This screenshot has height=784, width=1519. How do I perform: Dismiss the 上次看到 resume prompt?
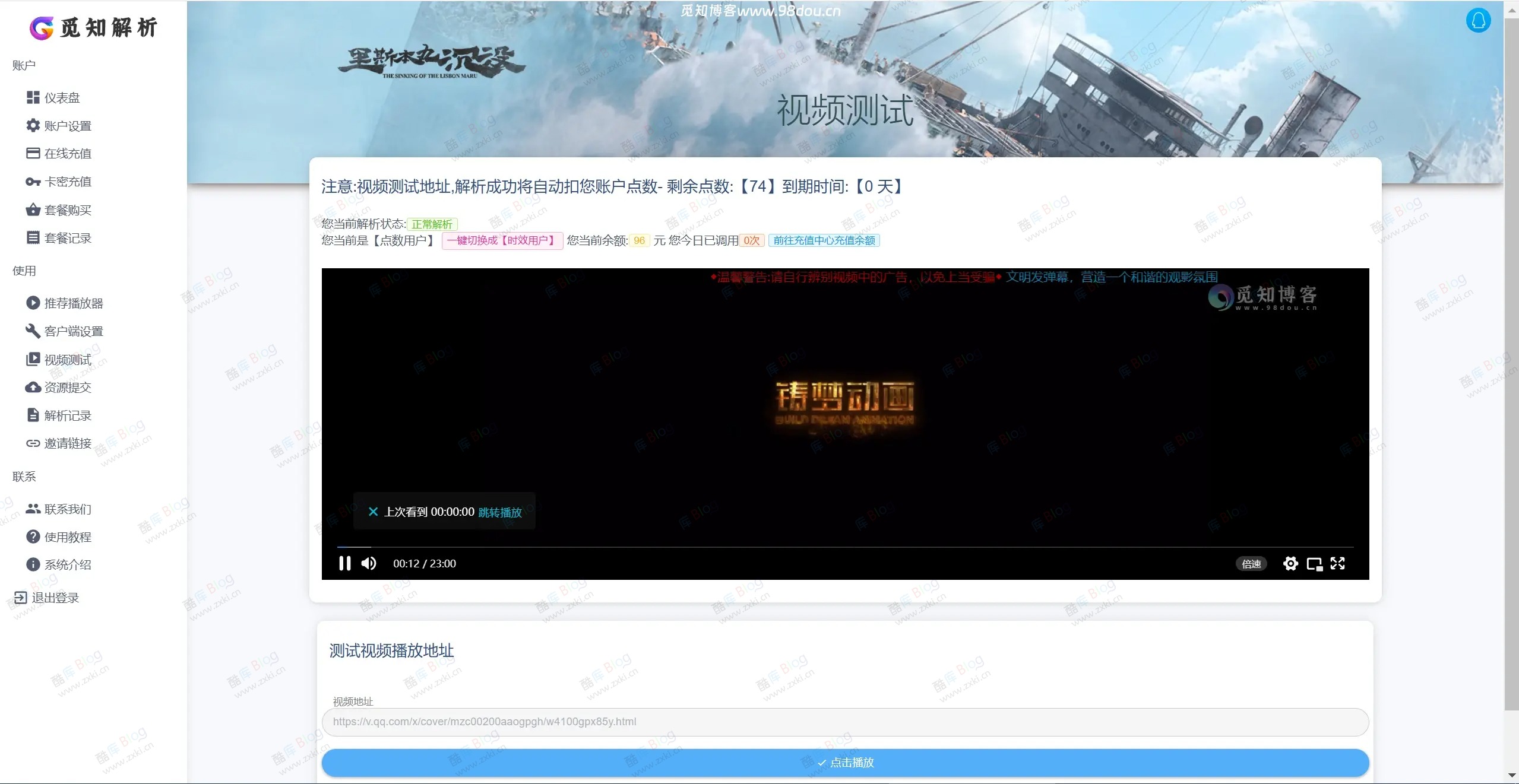point(373,512)
